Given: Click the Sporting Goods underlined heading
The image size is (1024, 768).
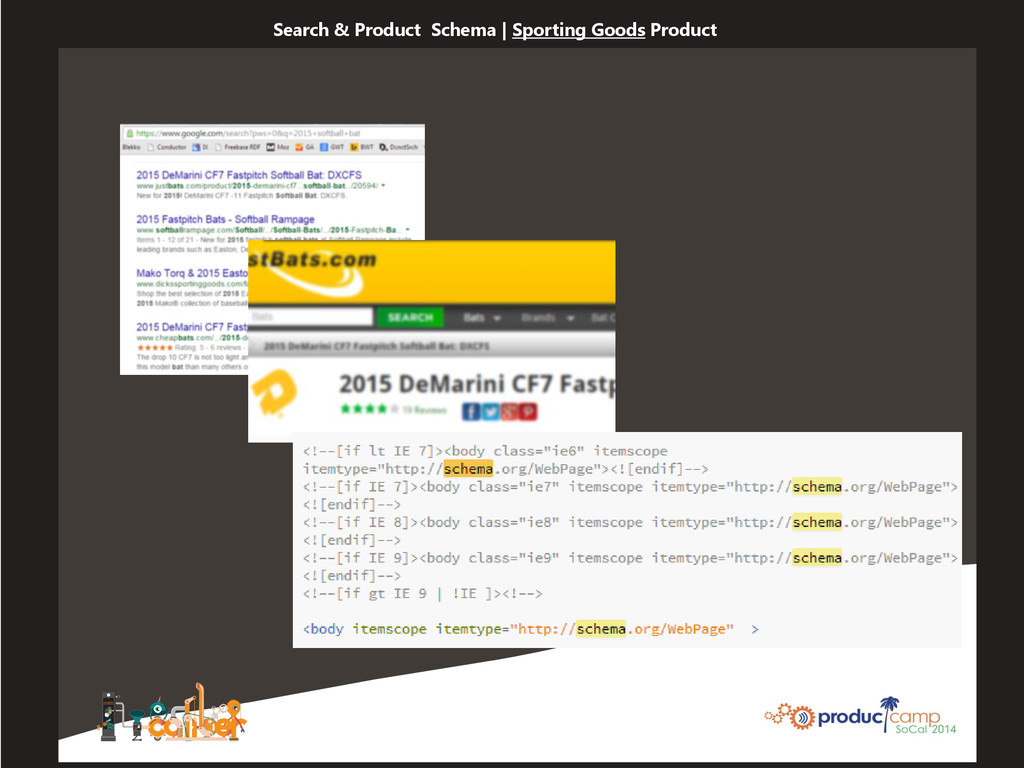Looking at the screenshot, I should 579,30.
